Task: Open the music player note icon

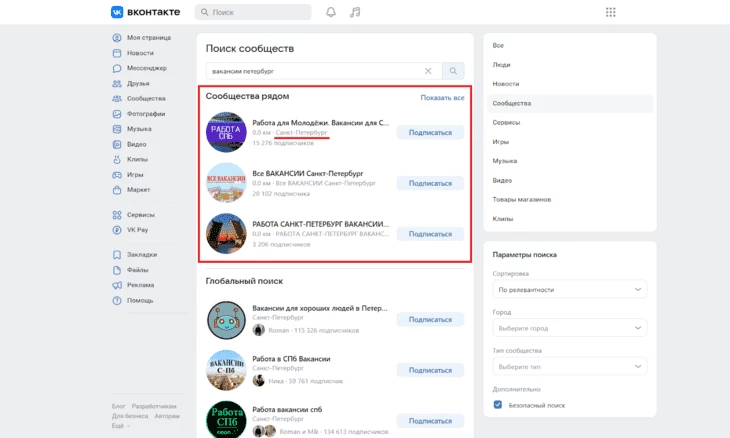Action: tap(355, 12)
